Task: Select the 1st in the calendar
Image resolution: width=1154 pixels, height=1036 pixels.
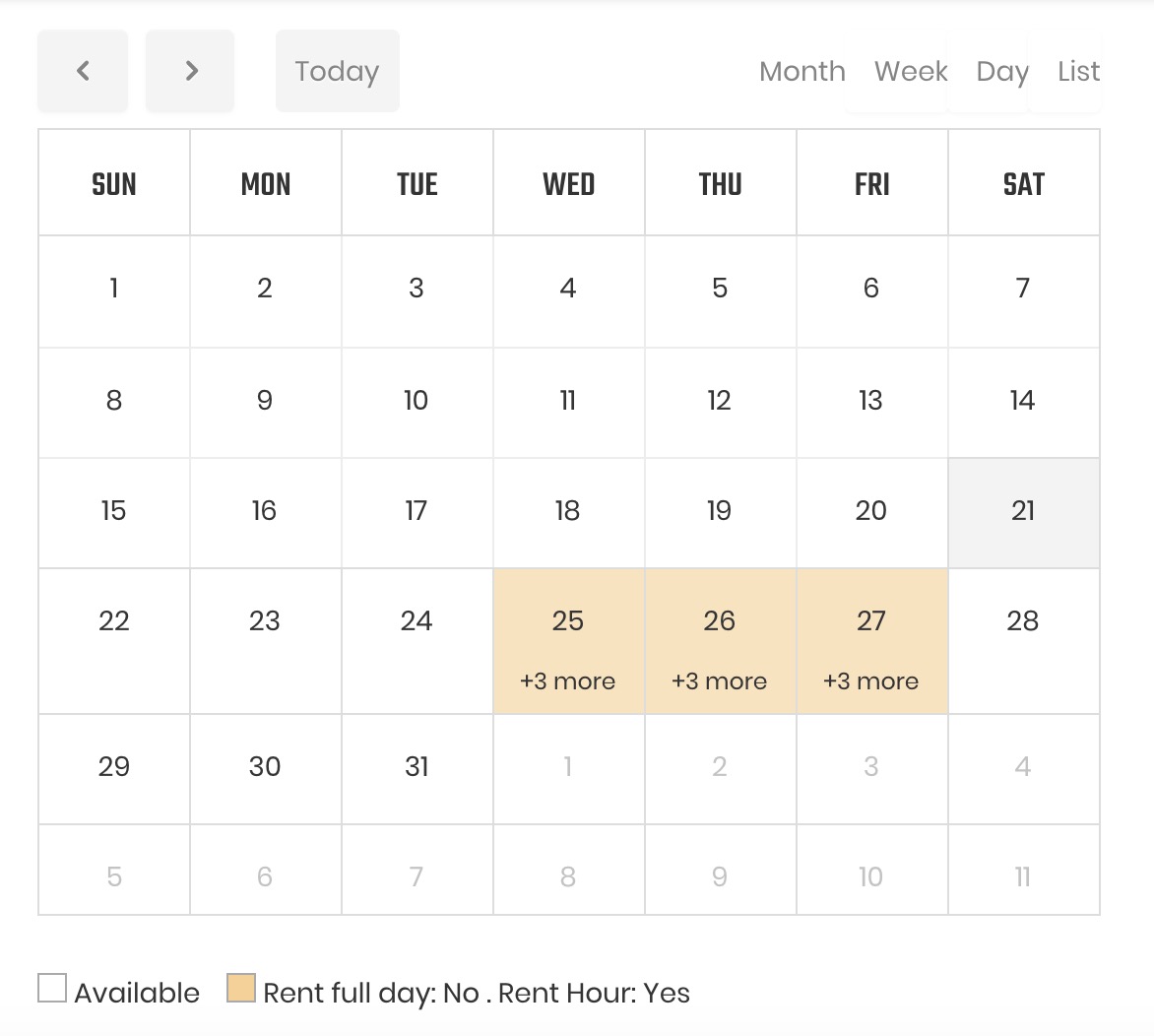Action: (x=113, y=289)
